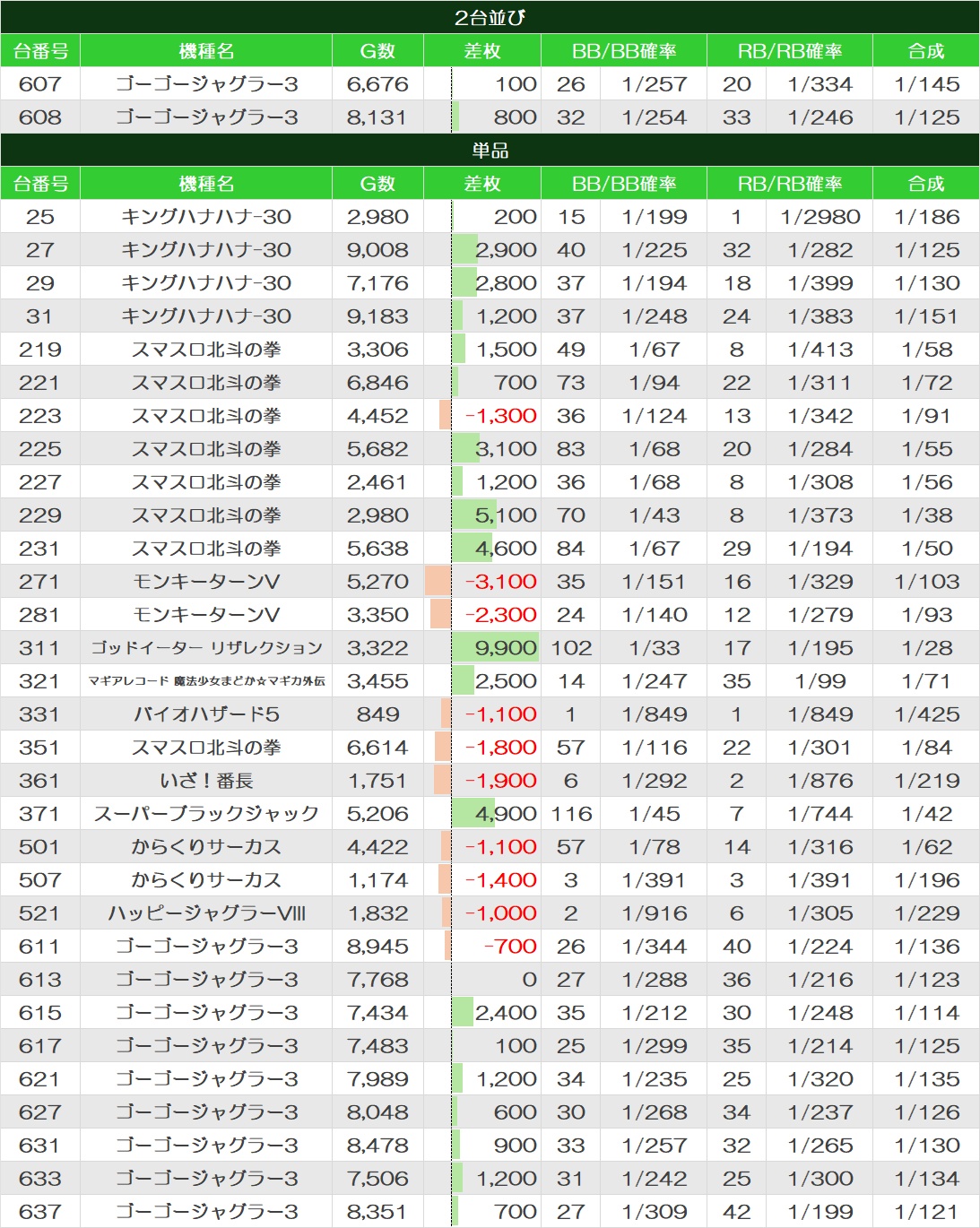Select the -700 difference value
The height and width of the screenshot is (1228, 980).
point(510,947)
